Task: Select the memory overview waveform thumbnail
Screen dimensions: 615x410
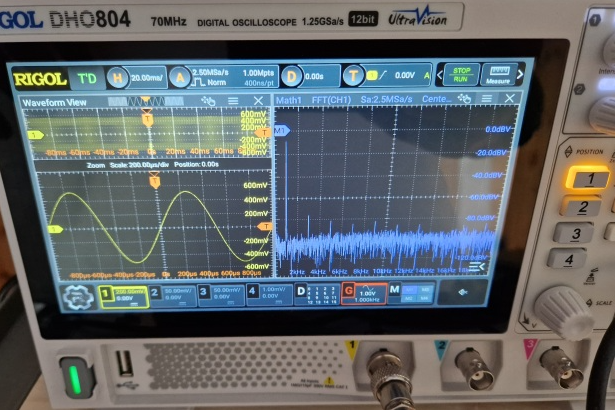Action: [145, 102]
